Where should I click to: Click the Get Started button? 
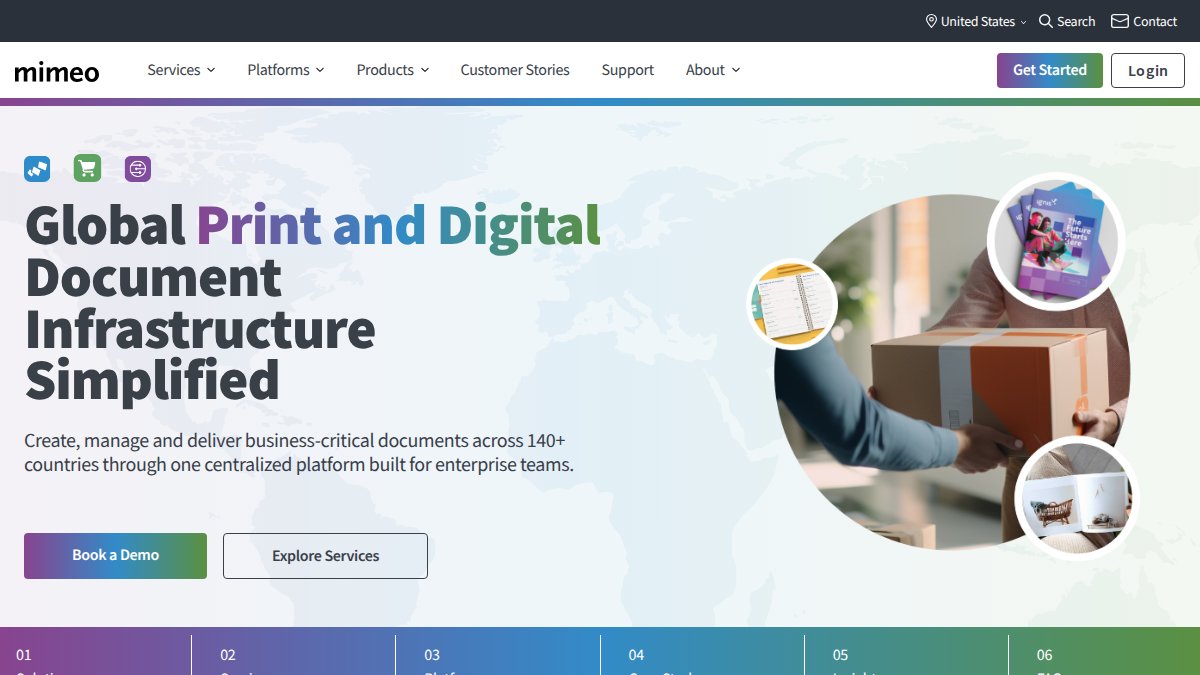1050,70
